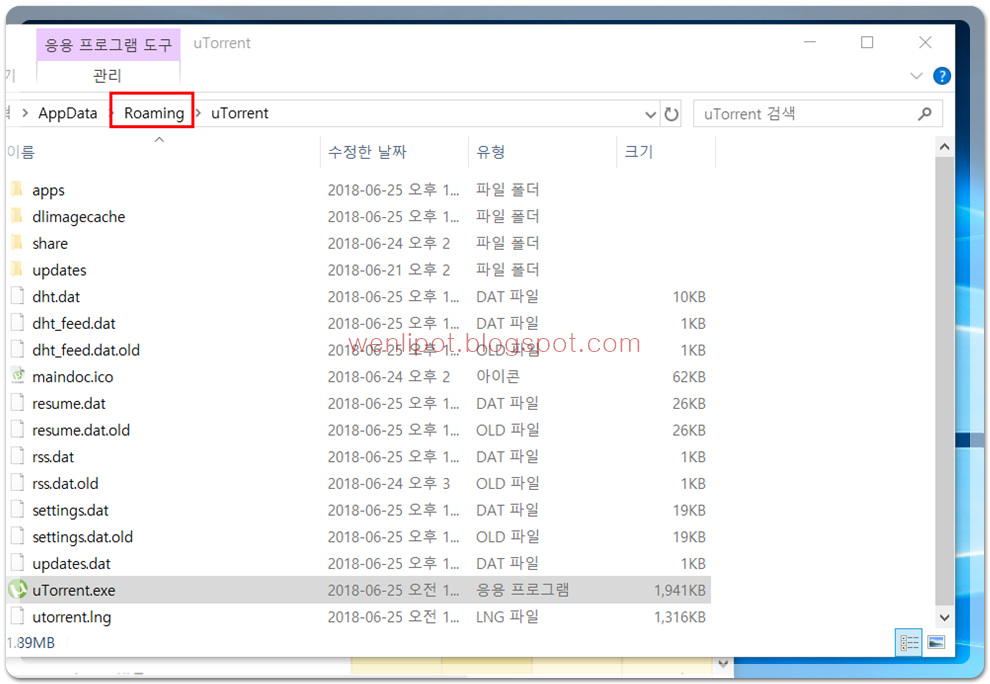Switch to details view layout icon
Screen dimensions: 990x684
click(909, 642)
